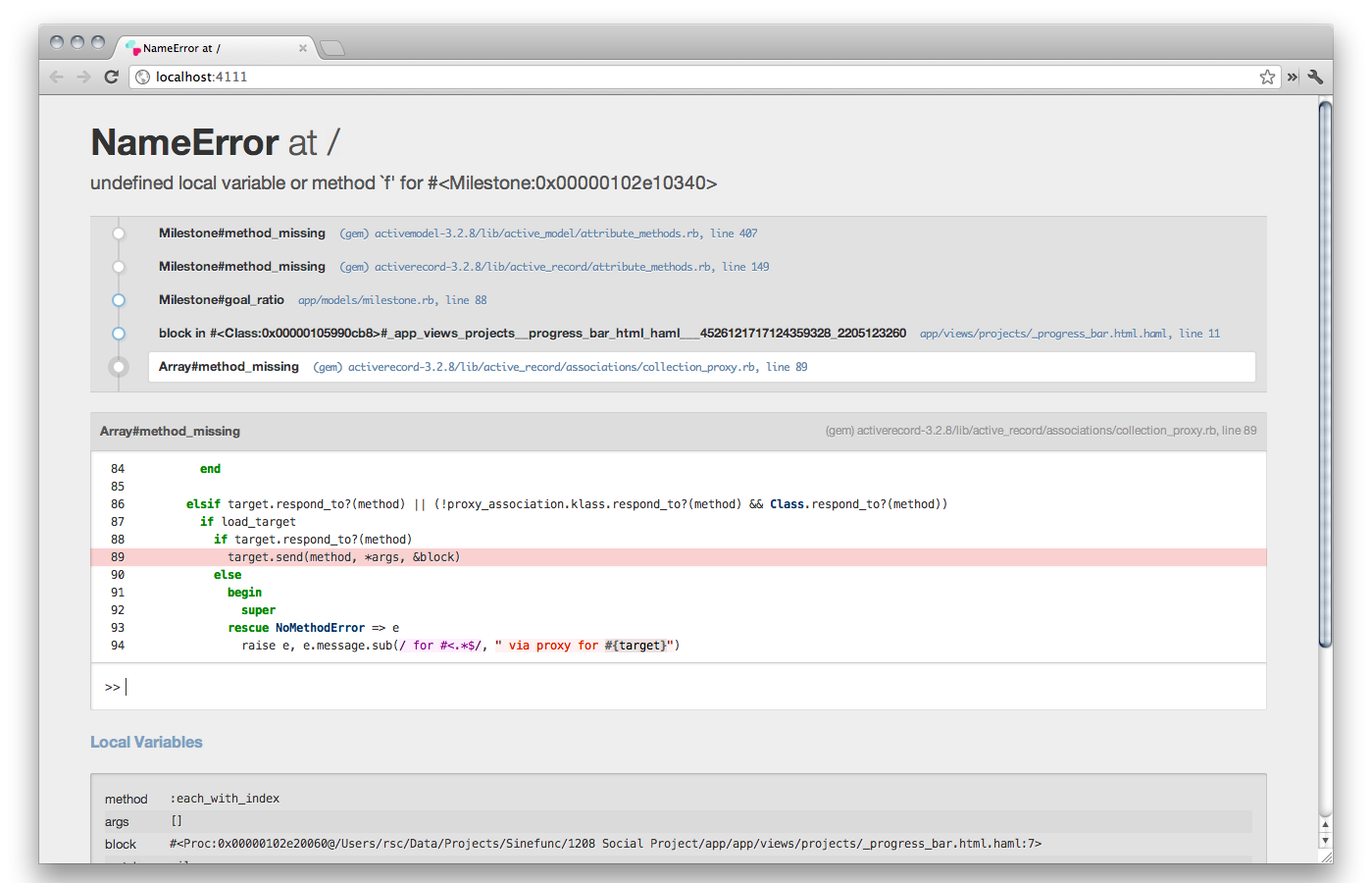Go forward with the browser forward arrow
Viewport: 1372px width, 883px height.
tap(83, 77)
